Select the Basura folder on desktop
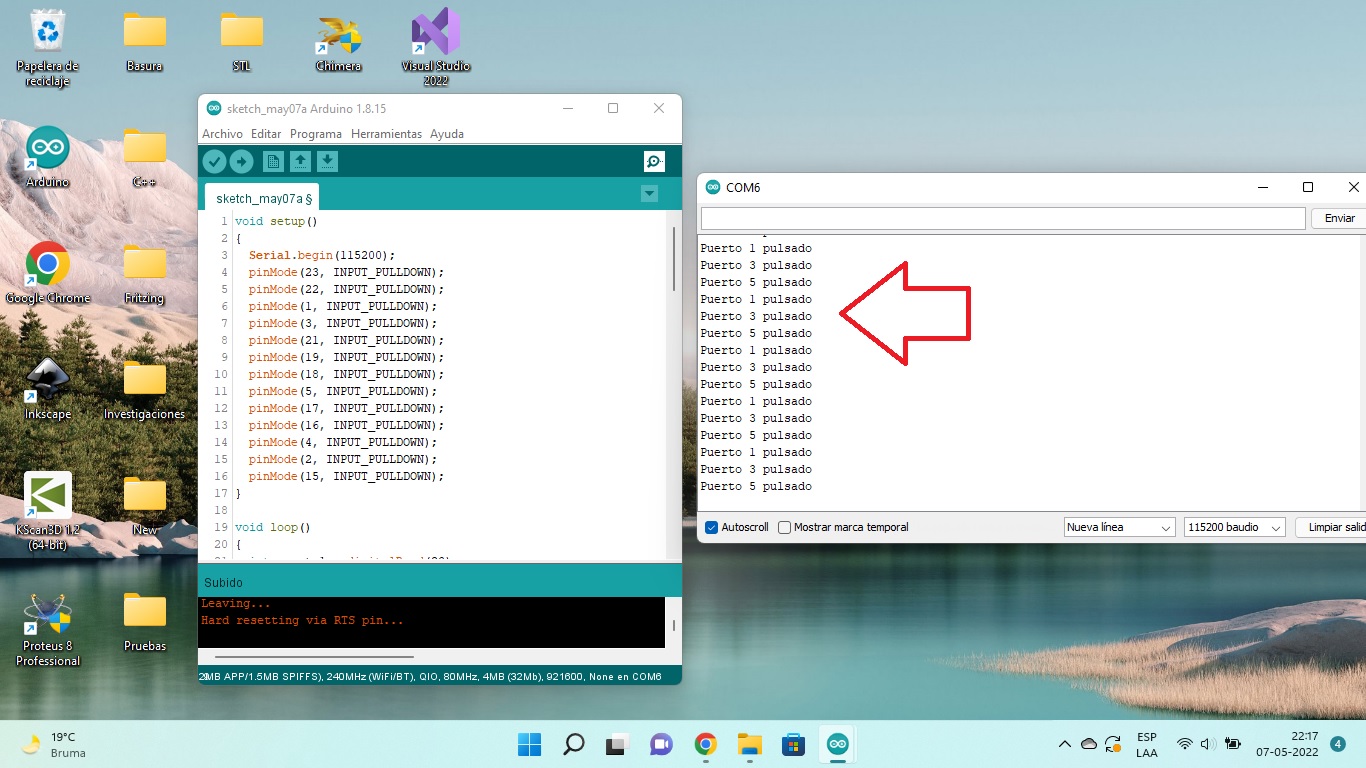The height and width of the screenshot is (768, 1366). click(144, 41)
